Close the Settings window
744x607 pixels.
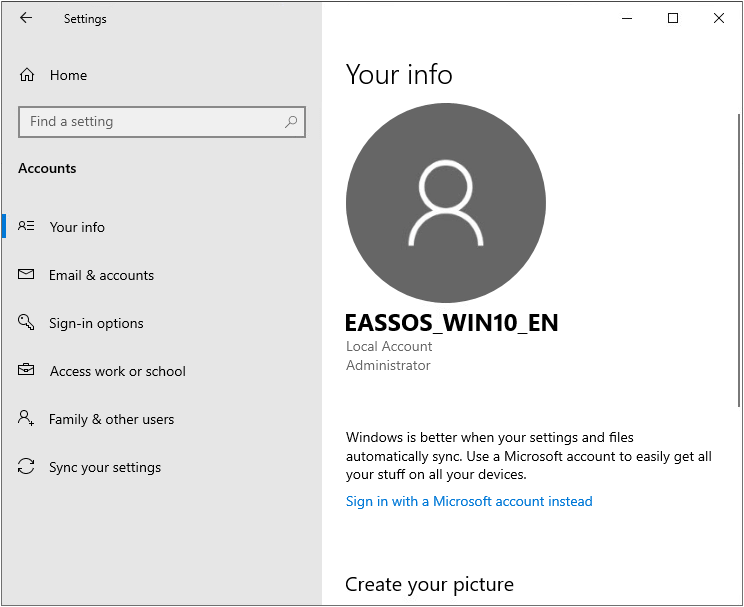point(719,18)
